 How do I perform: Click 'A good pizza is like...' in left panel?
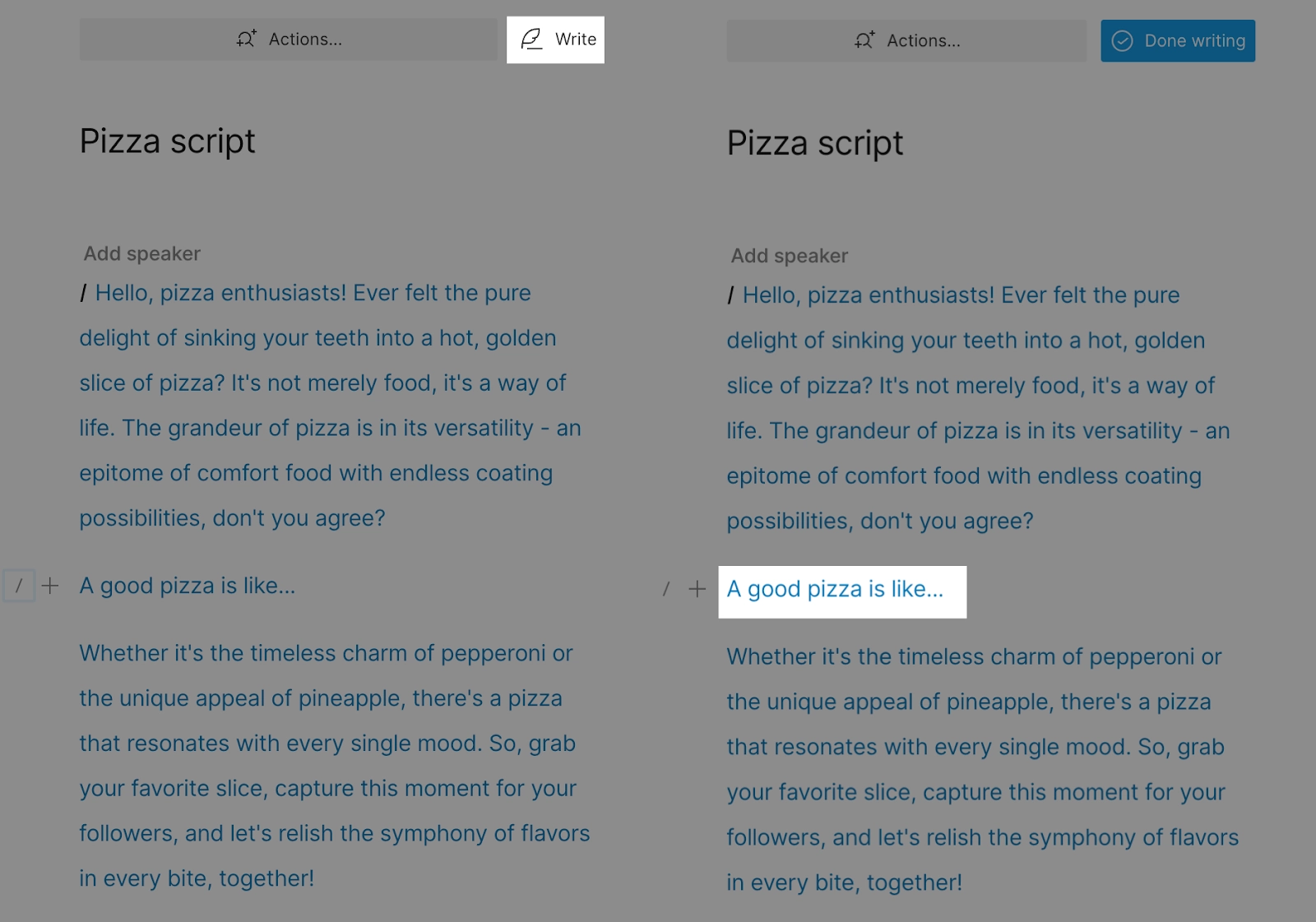pyautogui.click(x=187, y=586)
